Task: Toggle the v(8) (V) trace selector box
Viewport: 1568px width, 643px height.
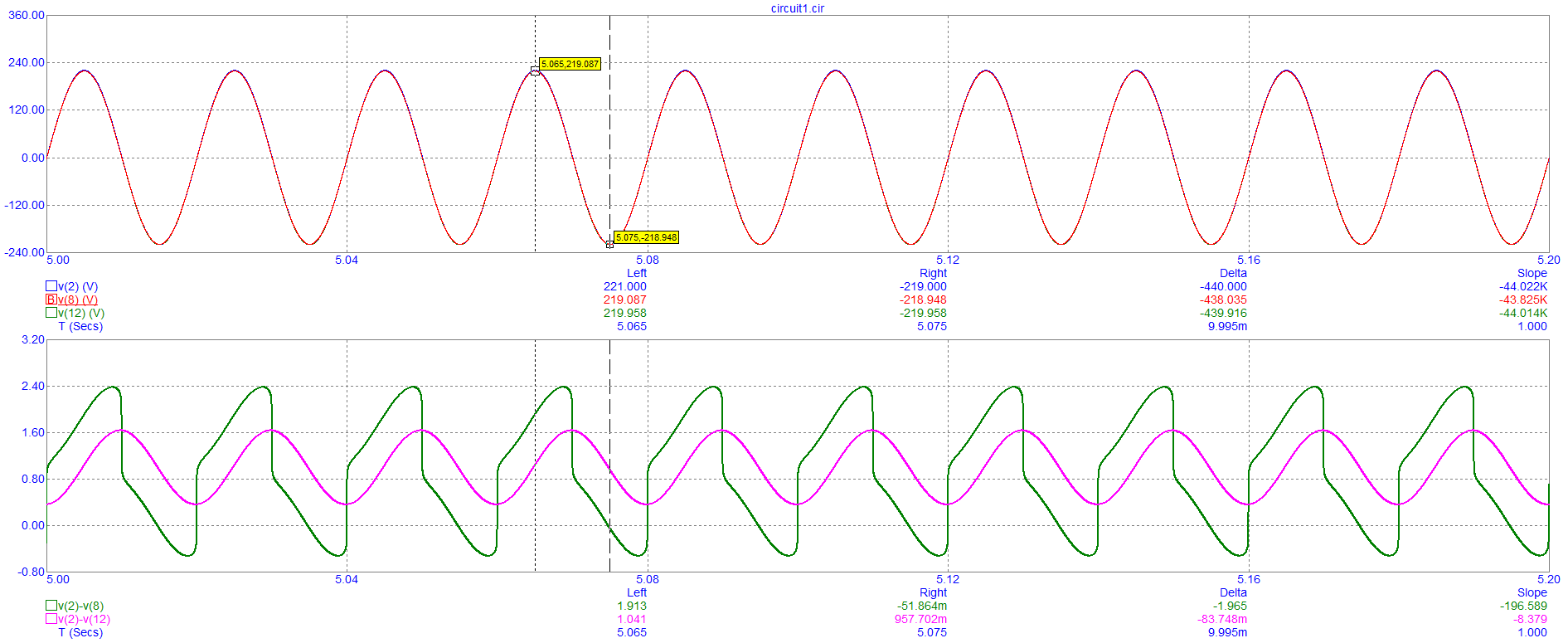Action: coord(51,300)
